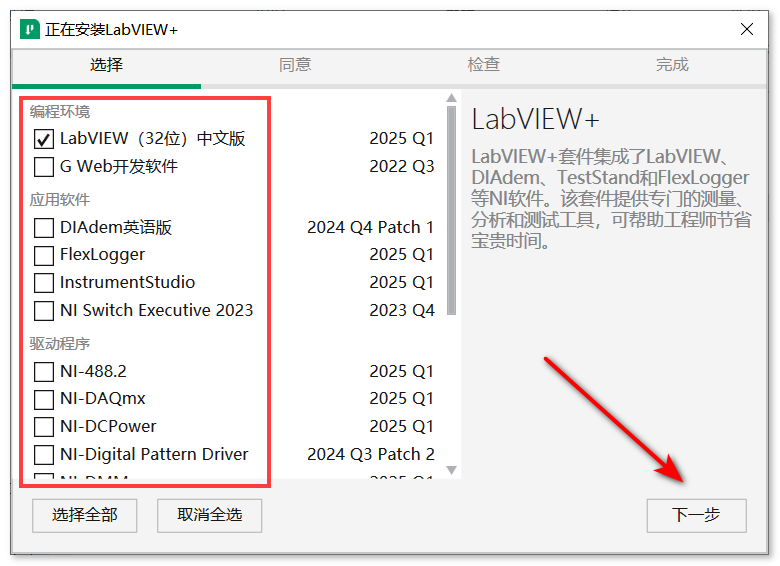Click the LabVIEW+ heading in description panel
Image resolution: width=780 pixels, height=566 pixels.
(x=536, y=120)
